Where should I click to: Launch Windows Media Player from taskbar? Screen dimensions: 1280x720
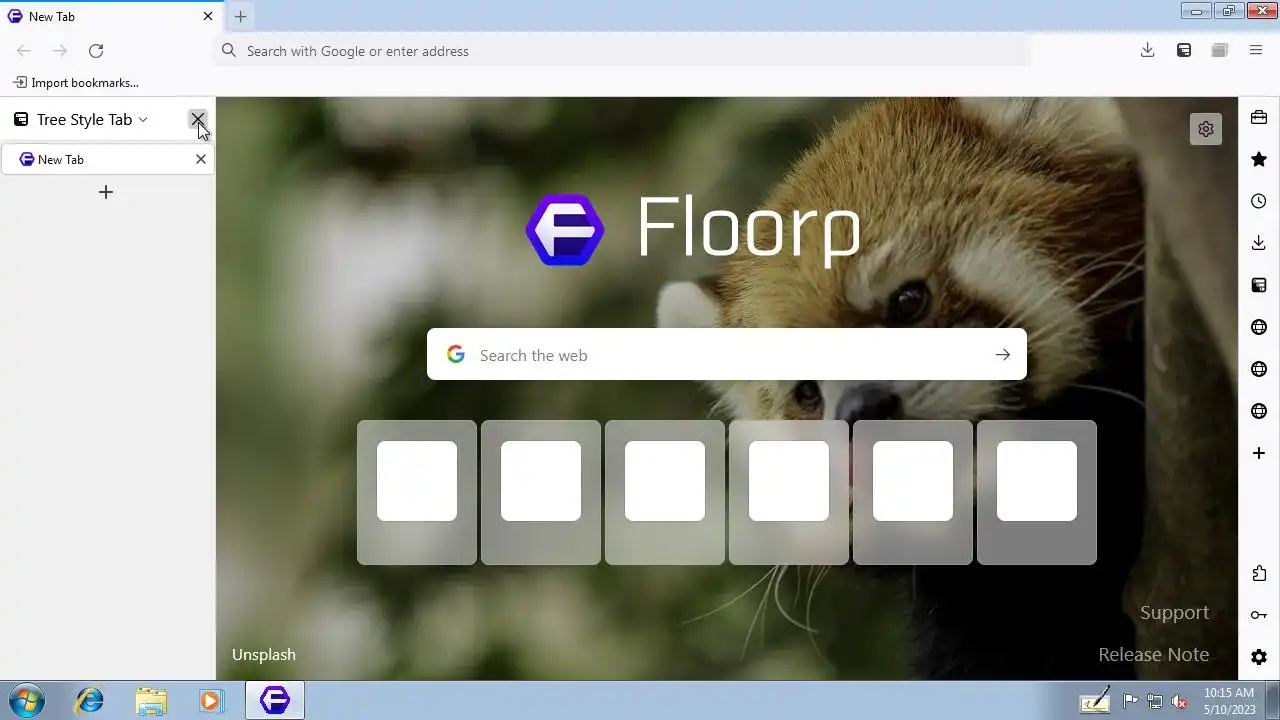coord(211,700)
